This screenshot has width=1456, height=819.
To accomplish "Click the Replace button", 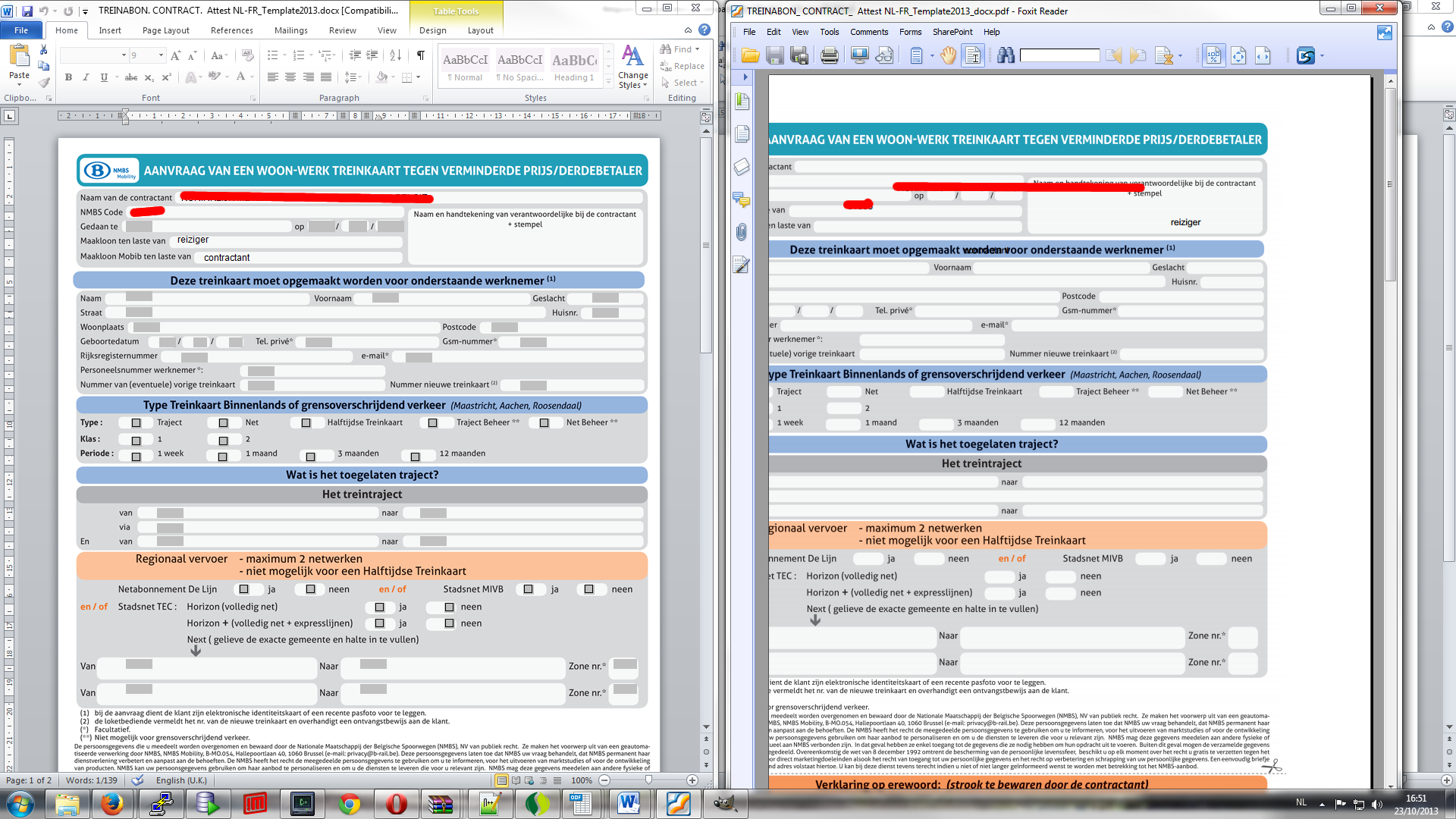I will (x=682, y=66).
